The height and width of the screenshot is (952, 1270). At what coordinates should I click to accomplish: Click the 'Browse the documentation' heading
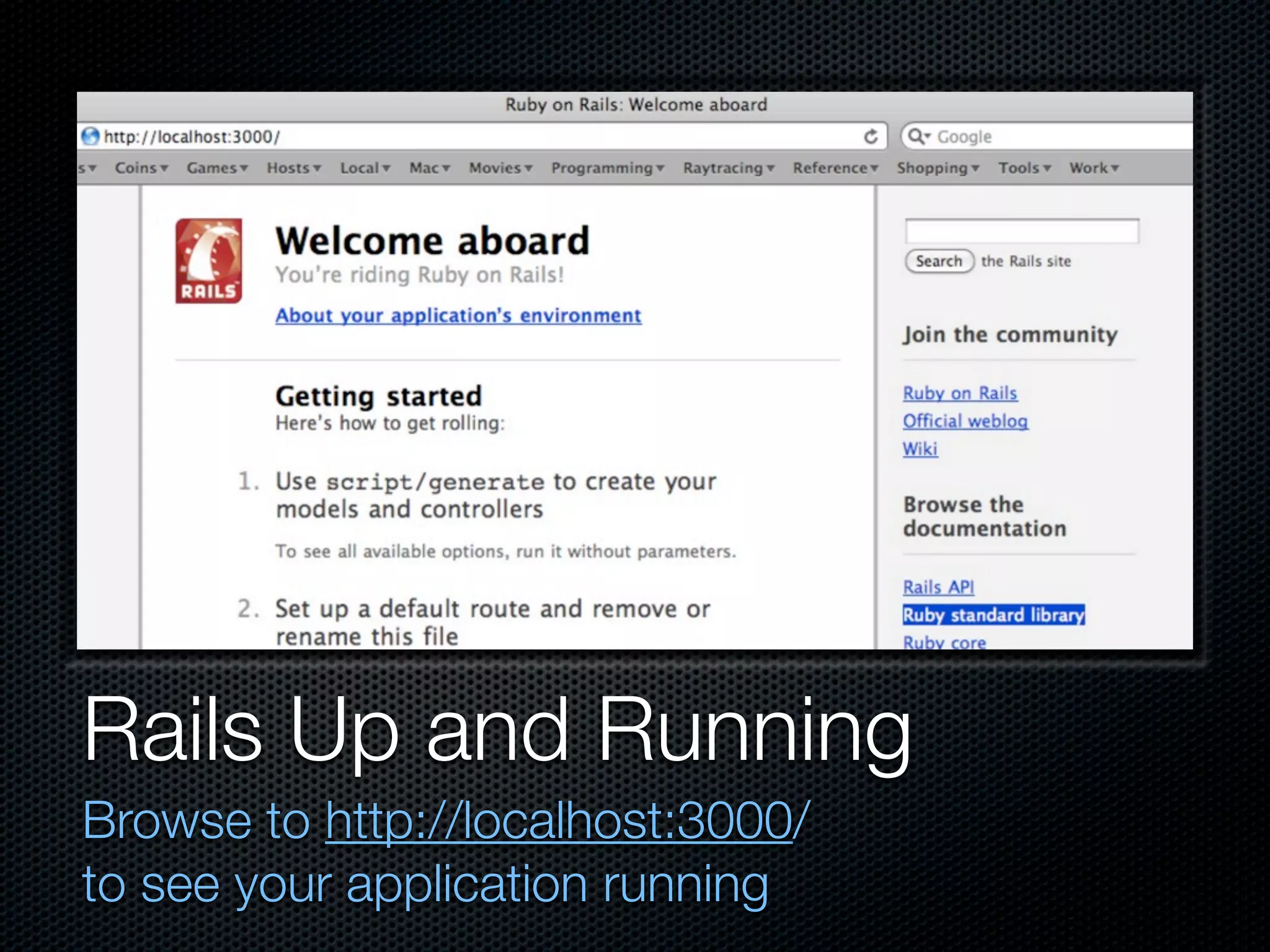point(985,516)
